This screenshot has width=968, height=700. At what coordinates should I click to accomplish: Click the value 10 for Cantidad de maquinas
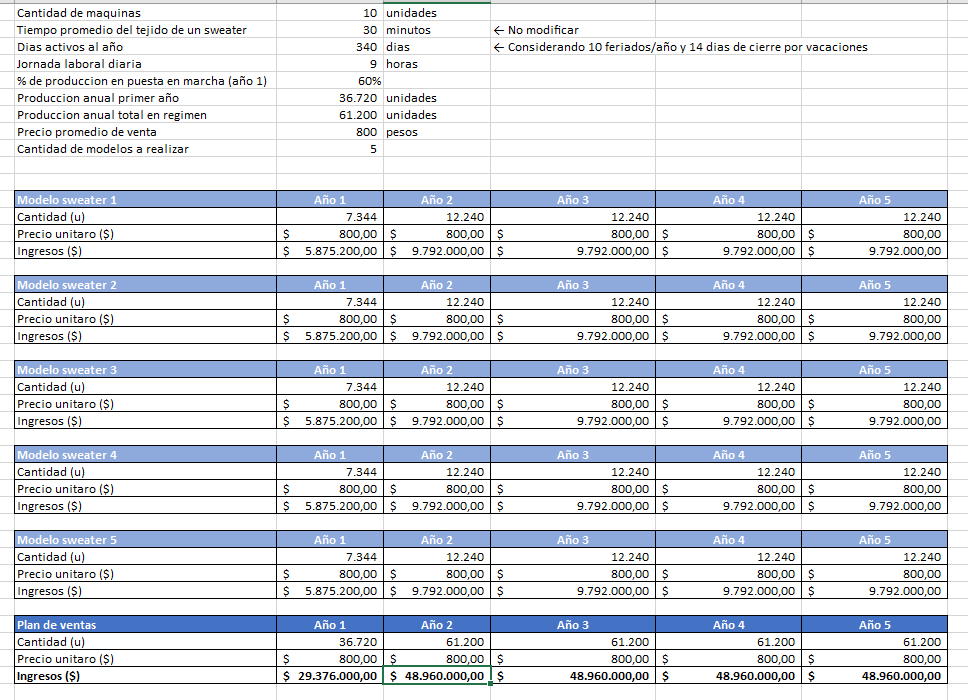coord(330,13)
